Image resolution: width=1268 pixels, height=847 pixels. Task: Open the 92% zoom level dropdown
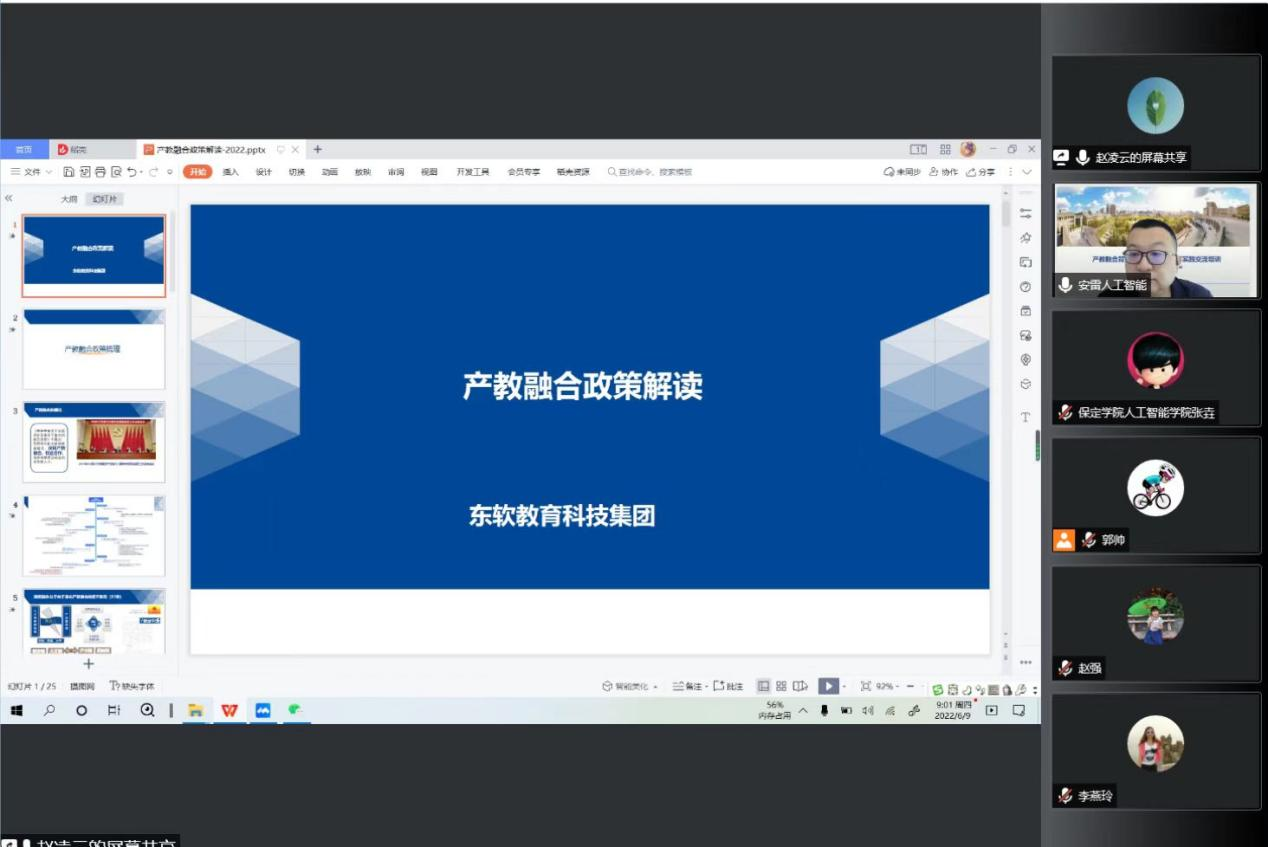[887, 686]
